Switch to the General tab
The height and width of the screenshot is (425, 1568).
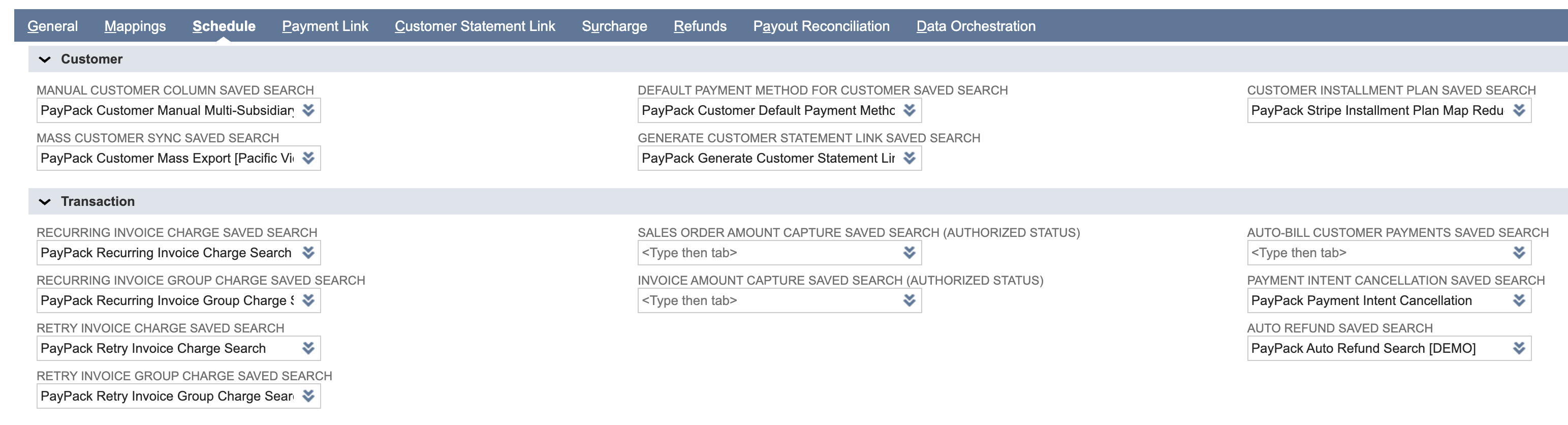tap(52, 26)
